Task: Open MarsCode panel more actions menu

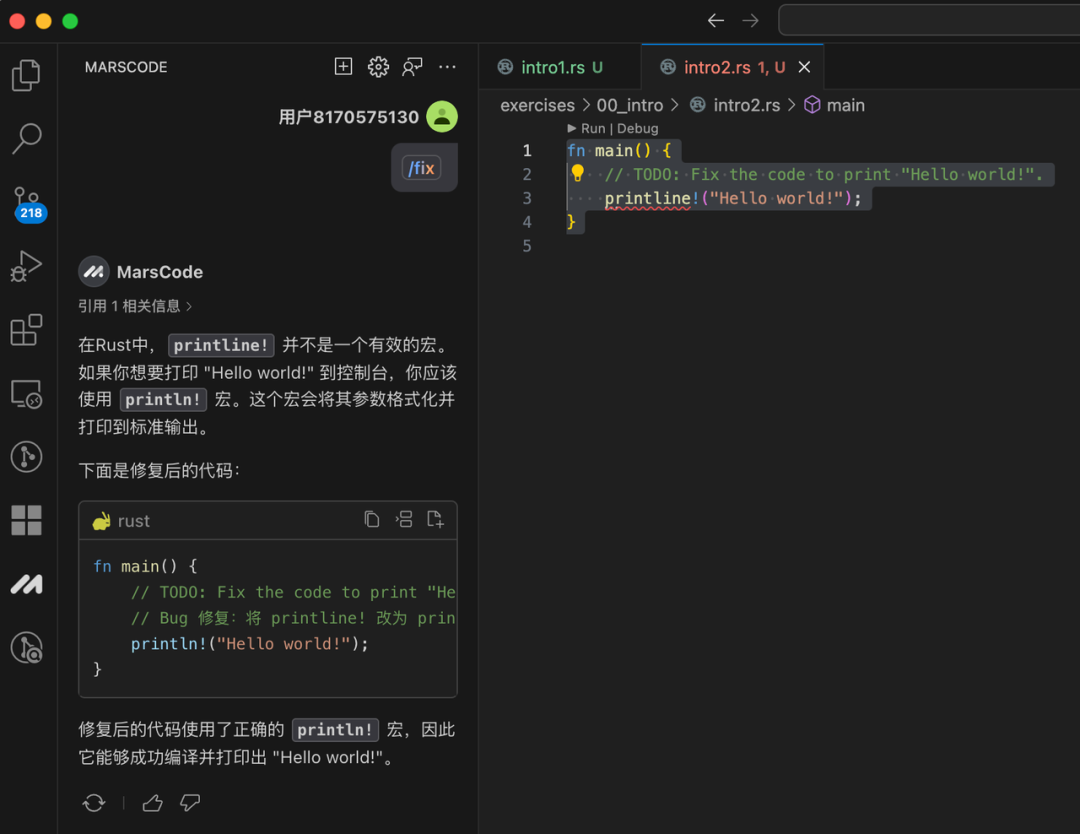Action: click(x=448, y=67)
